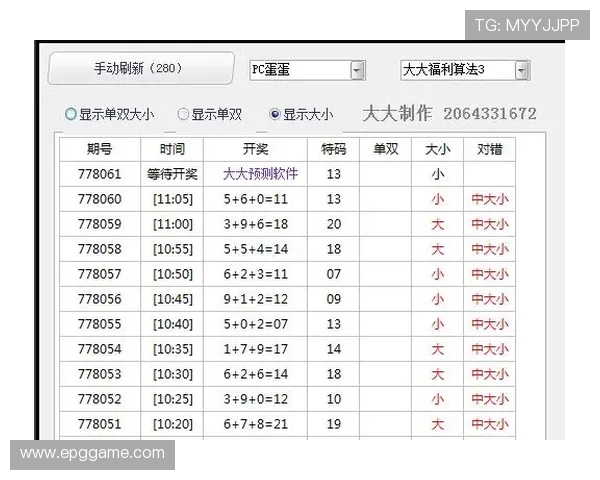The image size is (600, 480).
Task: Click the [10:20] time cell
Action: click(x=172, y=424)
